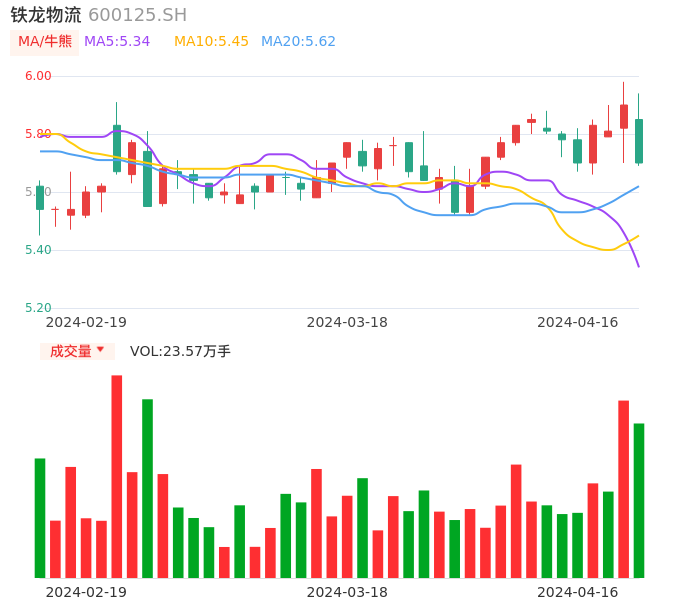
Task: Click the last green volume bar on right
Action: (x=639, y=500)
